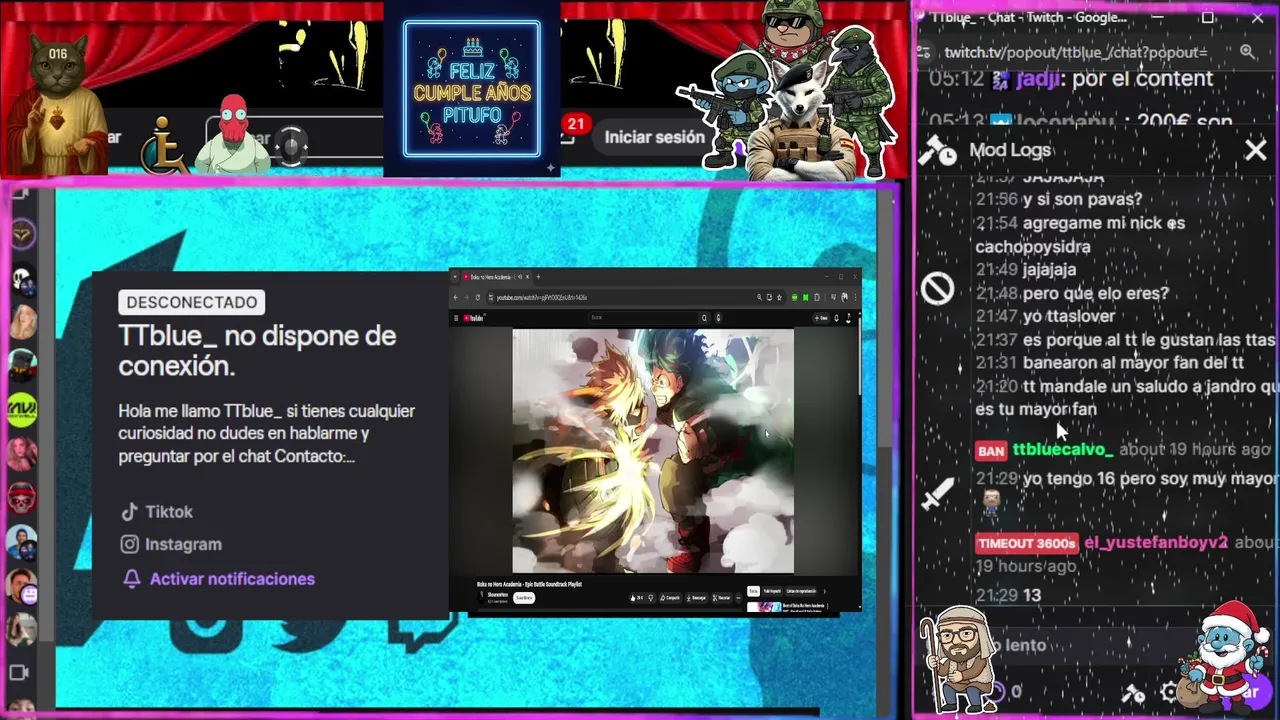Select the 'Todos' filter chip

click(x=753, y=591)
